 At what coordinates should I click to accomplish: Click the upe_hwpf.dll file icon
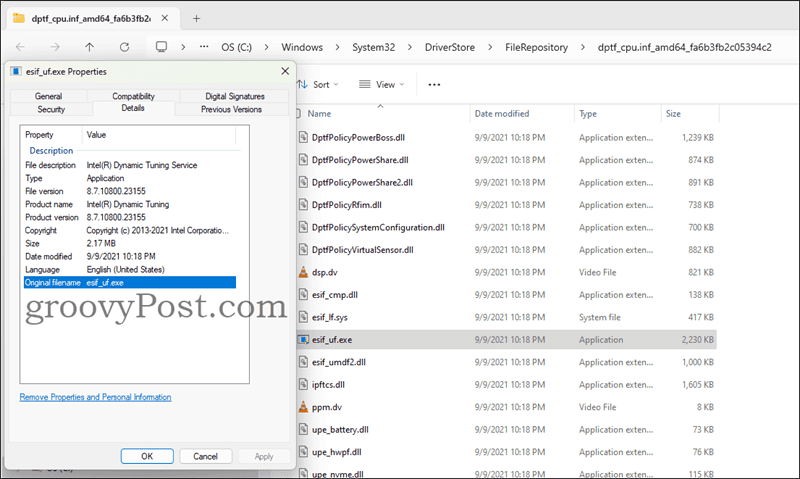click(303, 451)
